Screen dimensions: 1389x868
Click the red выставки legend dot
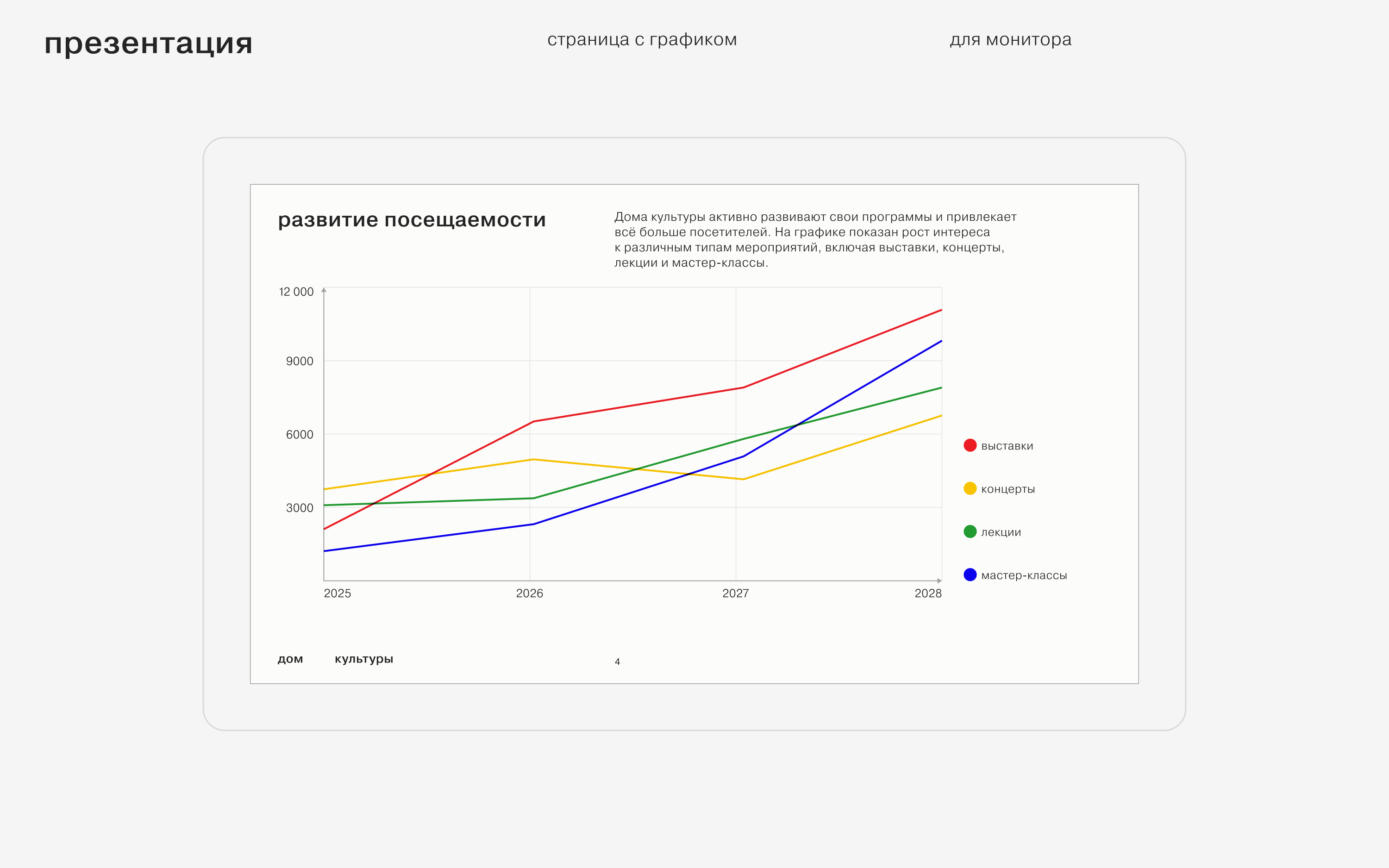coord(970,445)
